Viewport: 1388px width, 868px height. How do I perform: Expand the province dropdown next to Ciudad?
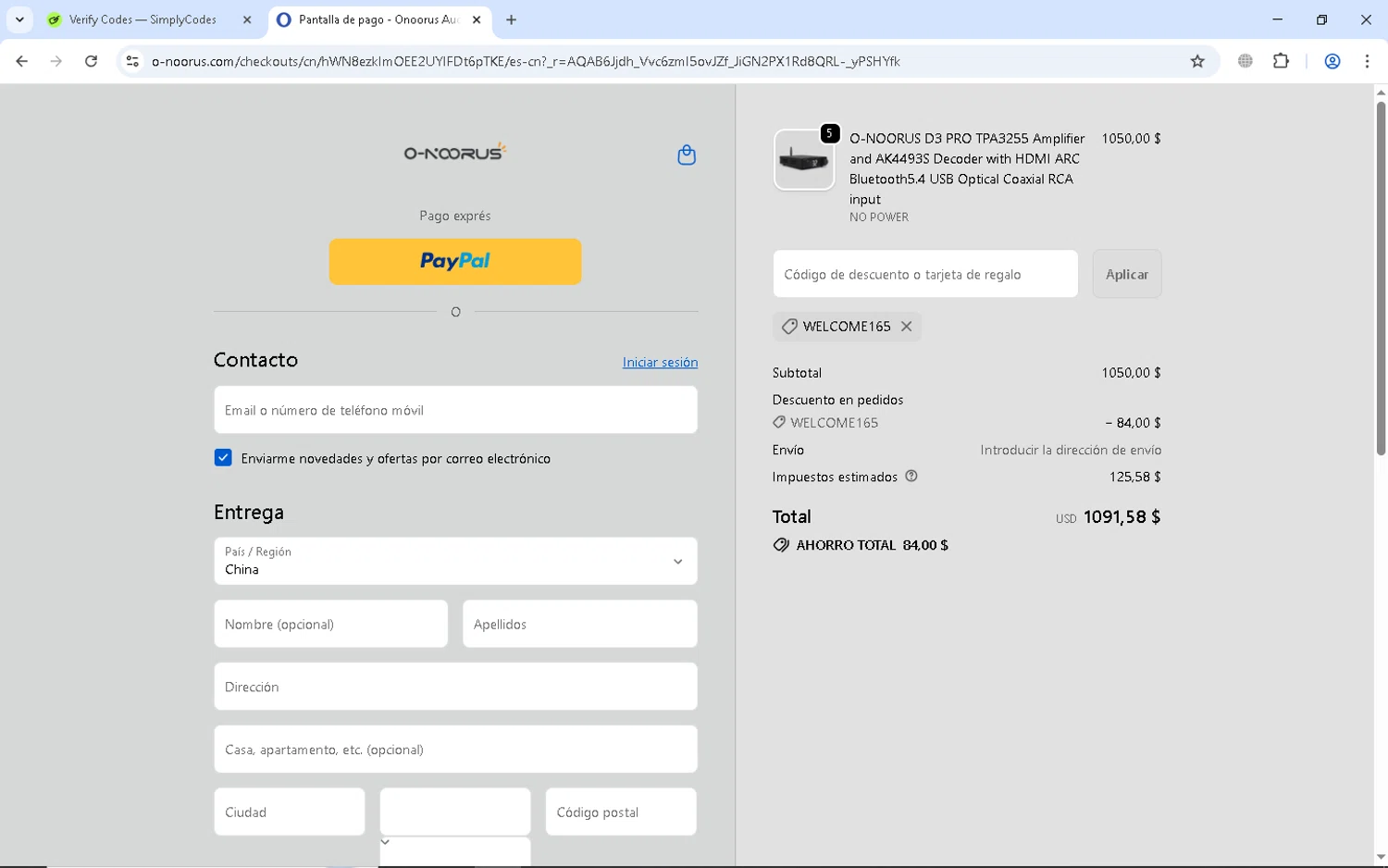pyautogui.click(x=455, y=812)
